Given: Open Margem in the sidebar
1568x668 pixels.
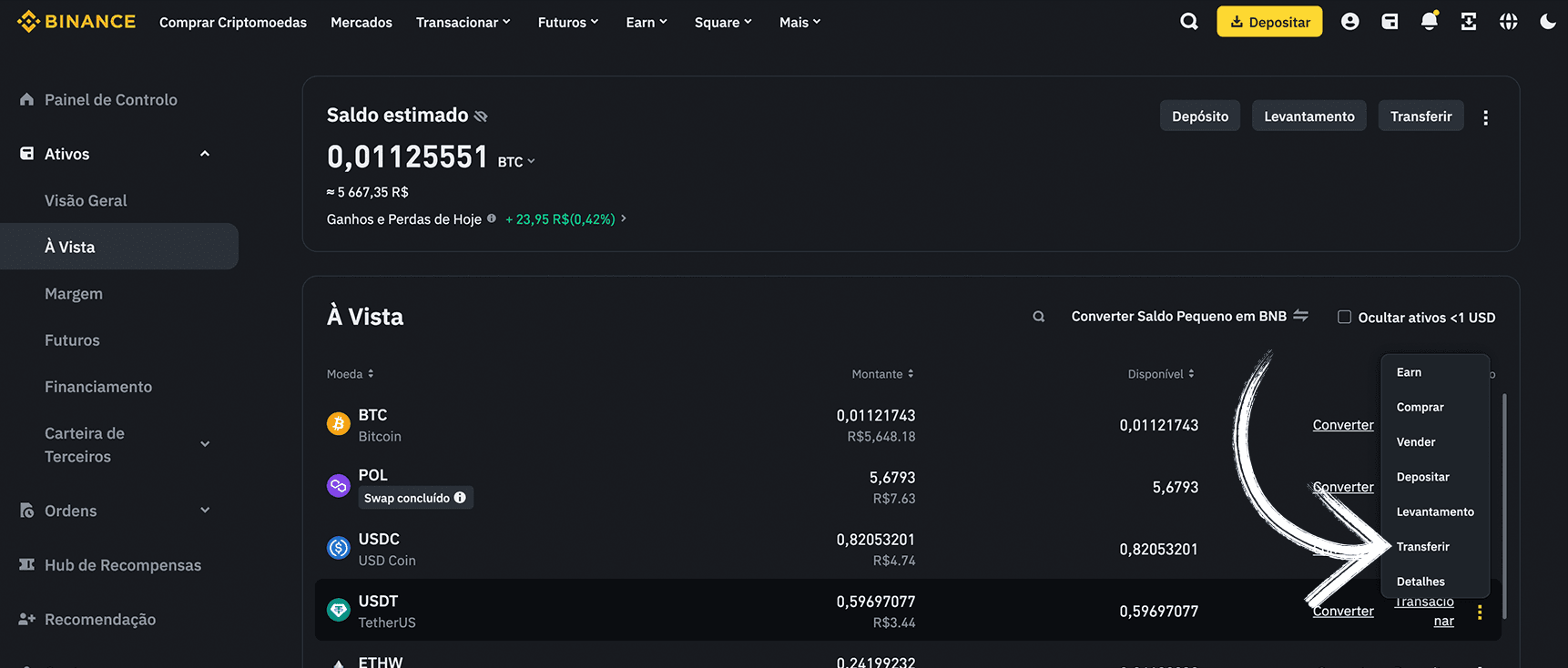Looking at the screenshot, I should (x=74, y=293).
